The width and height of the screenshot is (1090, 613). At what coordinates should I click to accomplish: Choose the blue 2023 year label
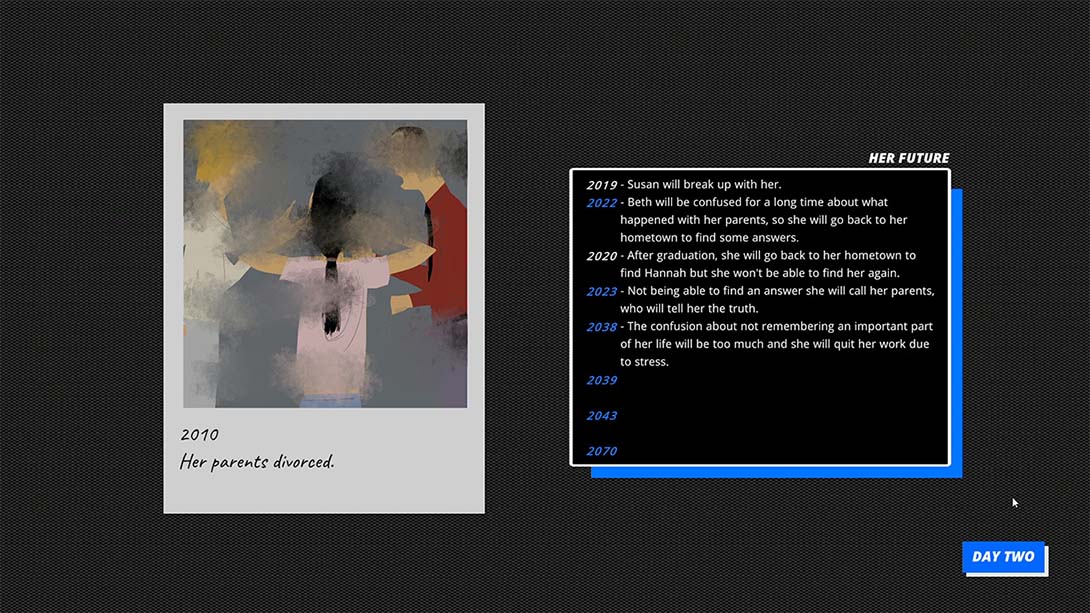601,292
